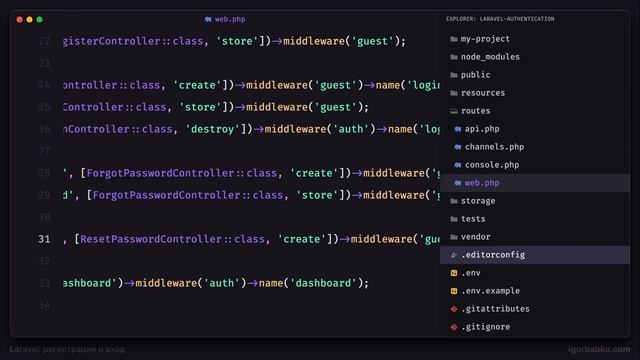Click the yellow .env.example file icon

(x=454, y=291)
